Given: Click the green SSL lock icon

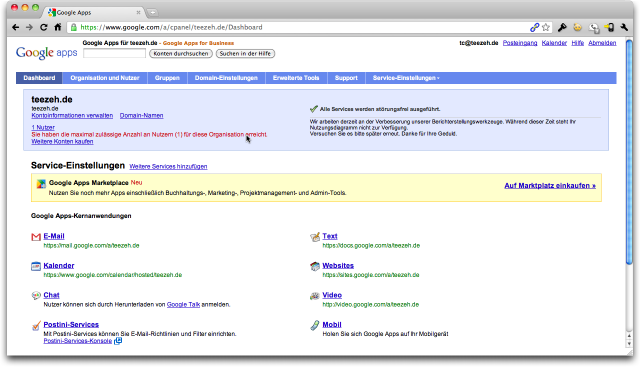Looking at the screenshot, I should pyautogui.click(x=73, y=27).
